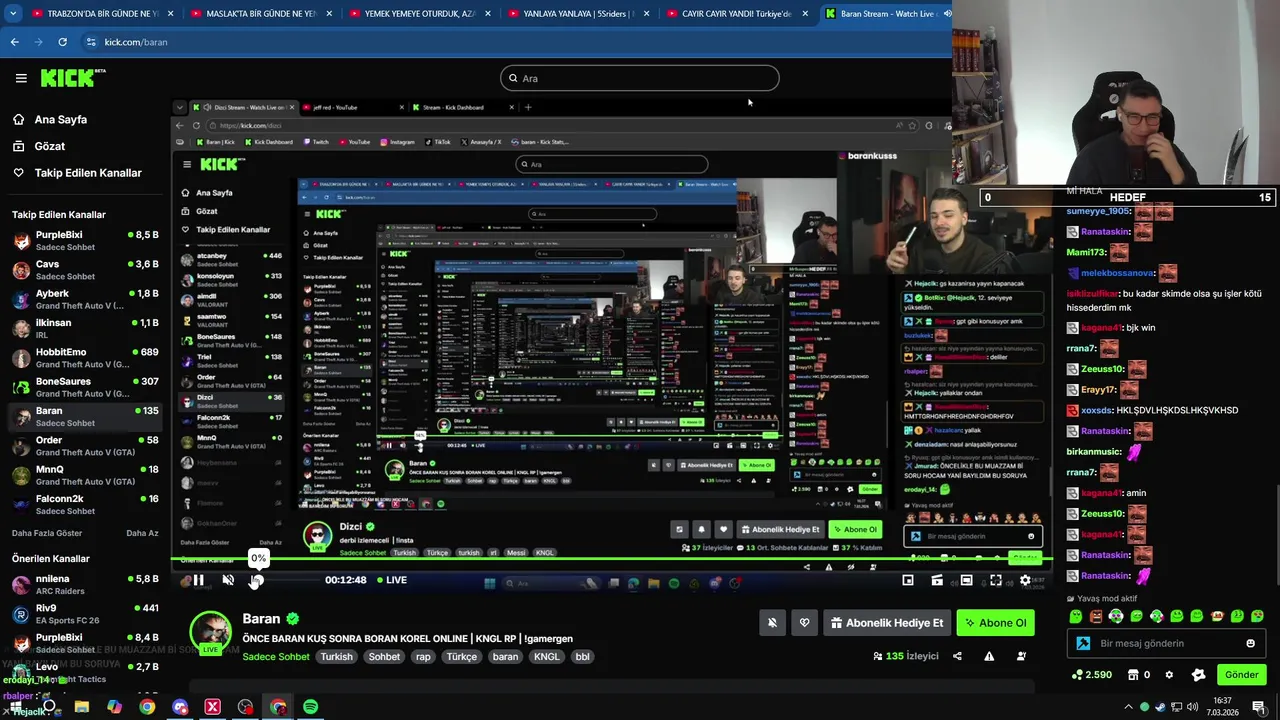Screen dimensions: 1280x720
Task: Open player settings gear
Action: point(1025,580)
